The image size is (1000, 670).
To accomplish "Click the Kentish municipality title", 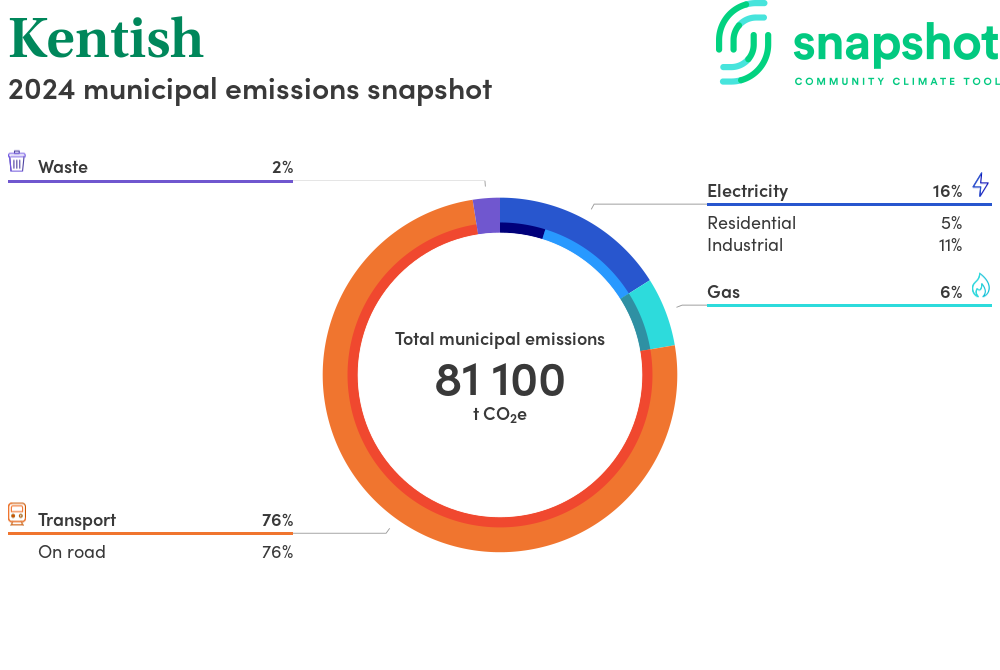I will pos(106,38).
